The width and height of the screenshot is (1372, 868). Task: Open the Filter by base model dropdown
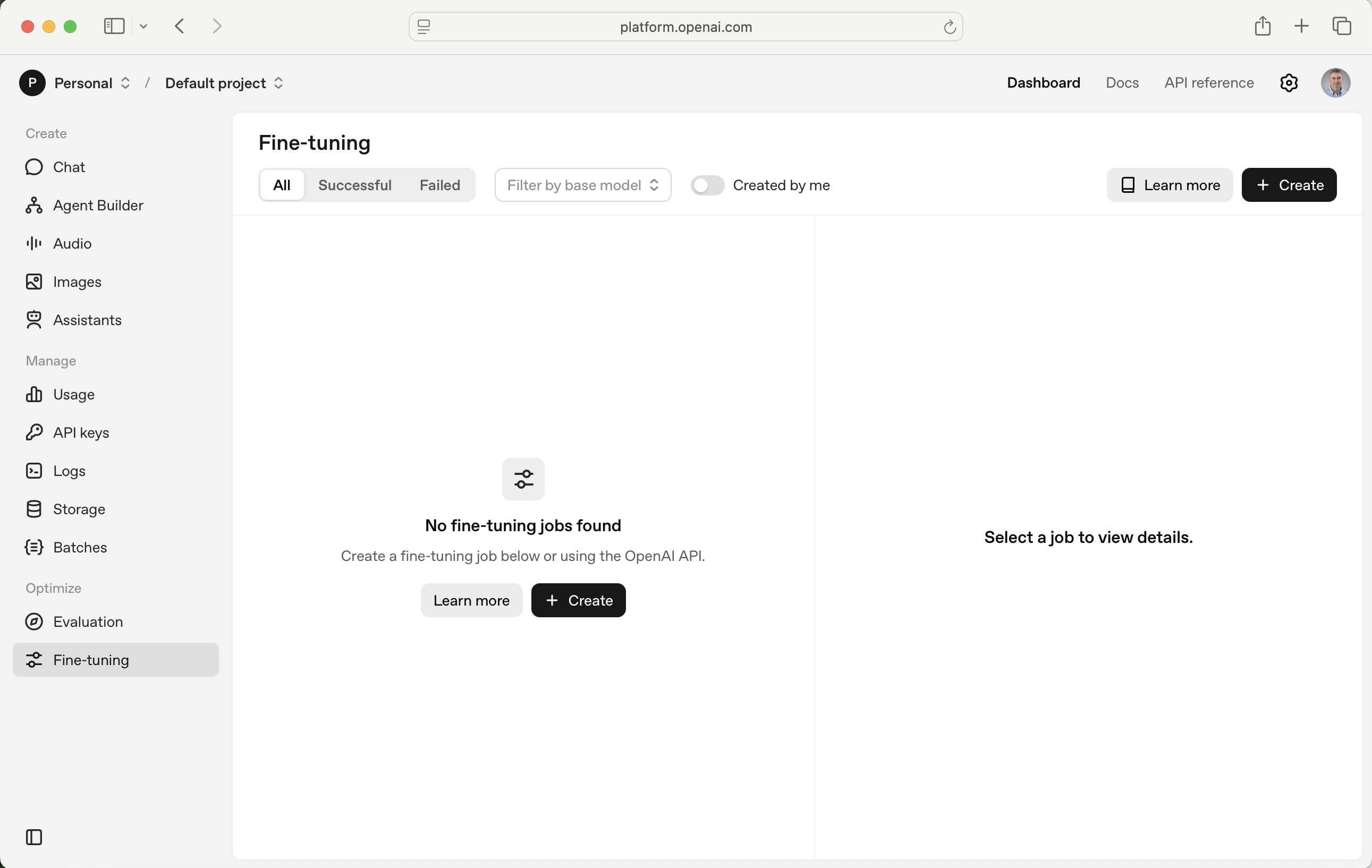point(582,185)
